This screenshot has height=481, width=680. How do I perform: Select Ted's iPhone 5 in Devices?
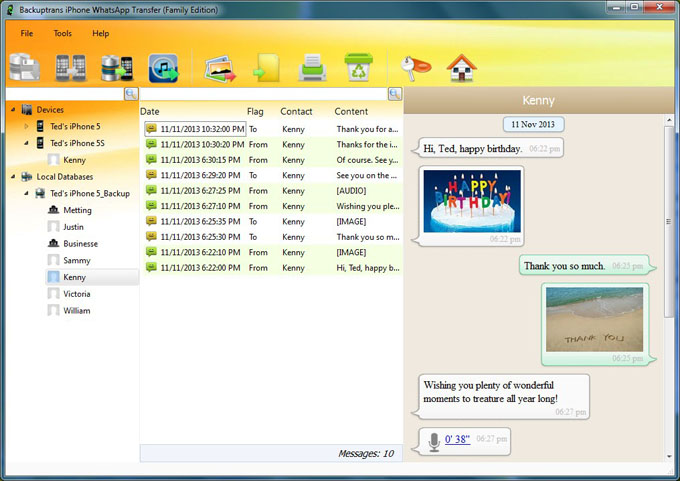click(75, 126)
